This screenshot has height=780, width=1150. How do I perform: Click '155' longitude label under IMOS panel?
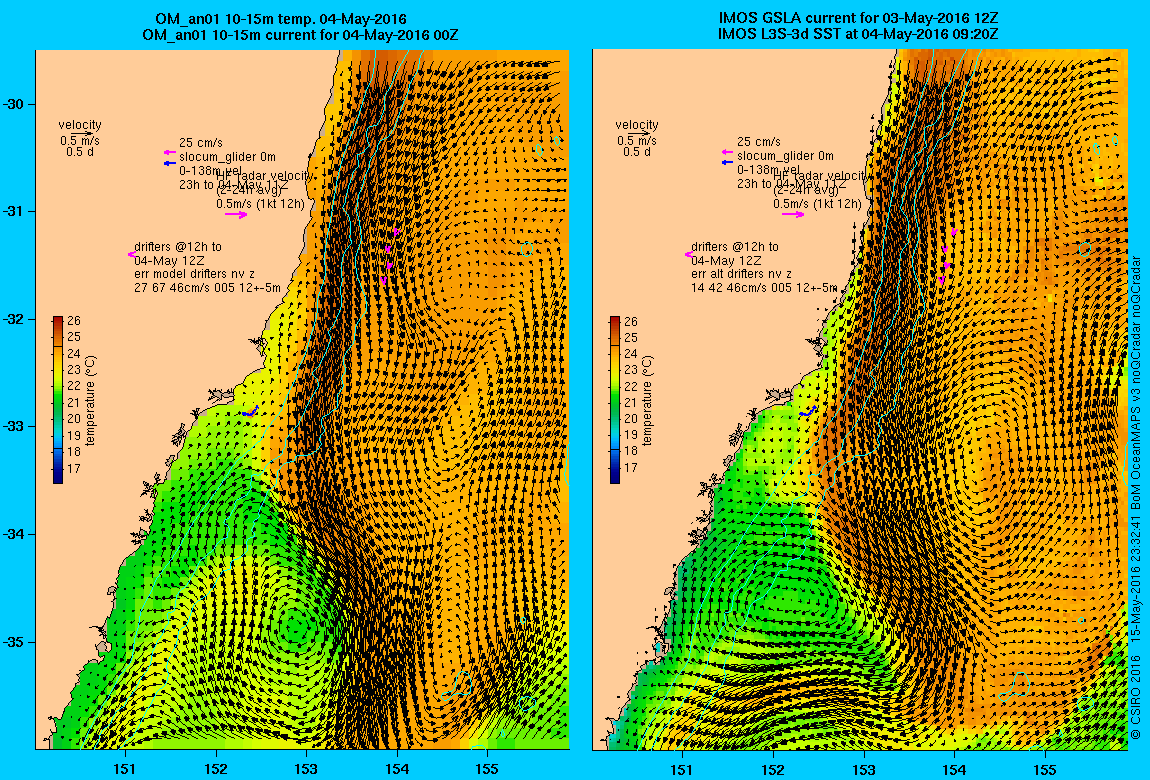(1044, 769)
